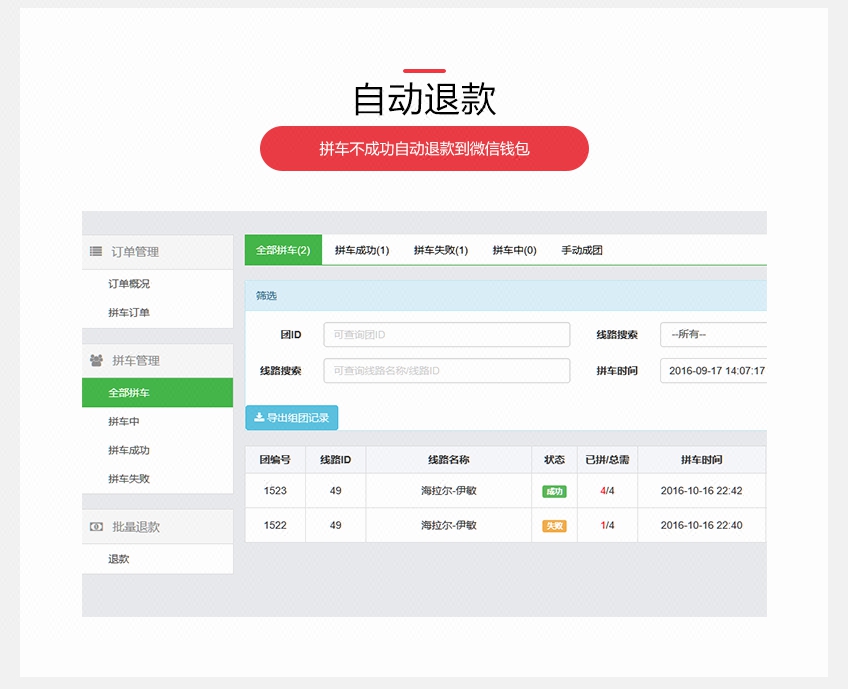848x689 pixels.
Task: Open 订单概况 in the sidebar
Action: [129, 284]
